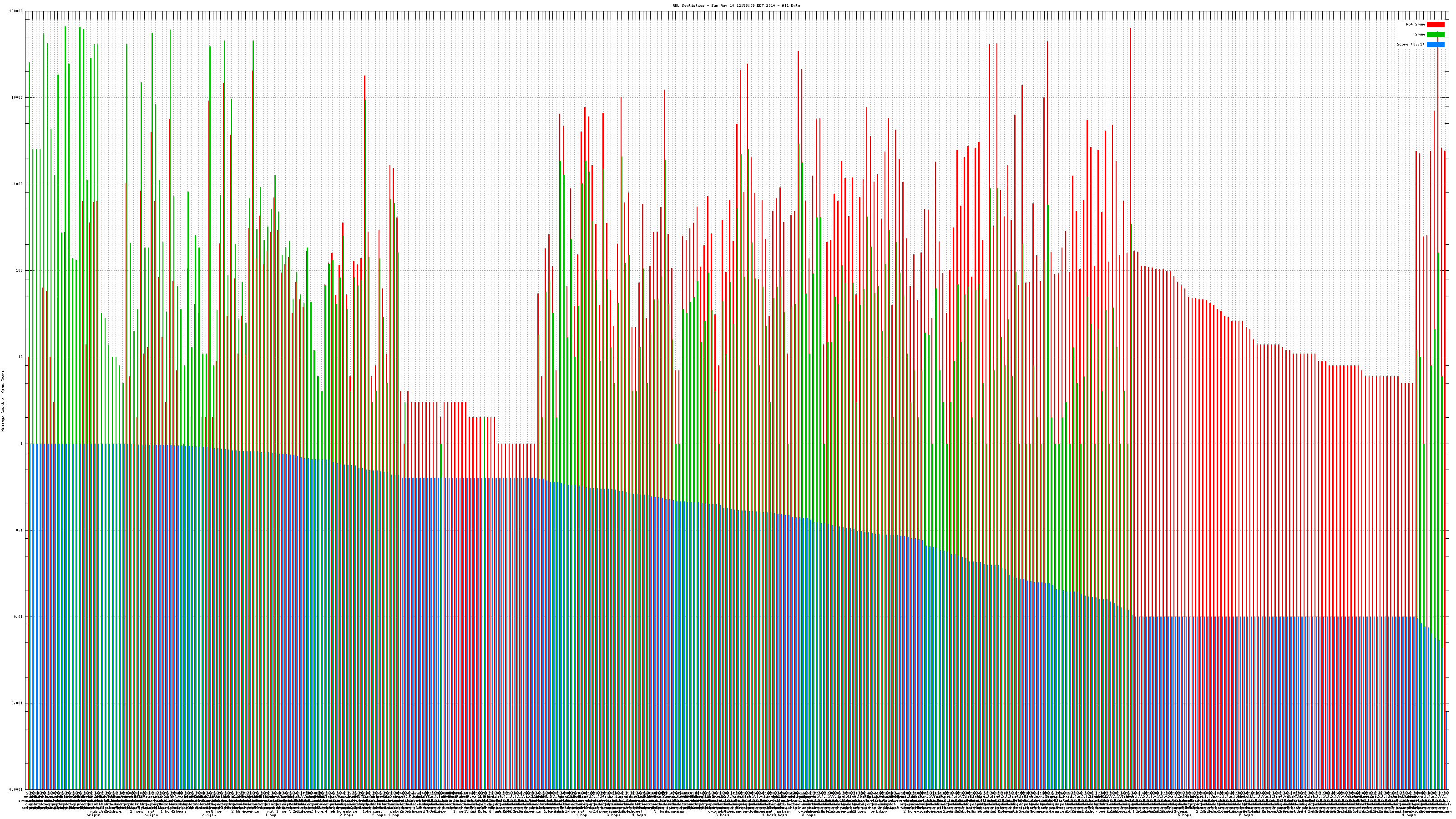Click "RBL Statistics" in the chart title
The height and width of the screenshot is (819, 1456).
click(688, 5)
